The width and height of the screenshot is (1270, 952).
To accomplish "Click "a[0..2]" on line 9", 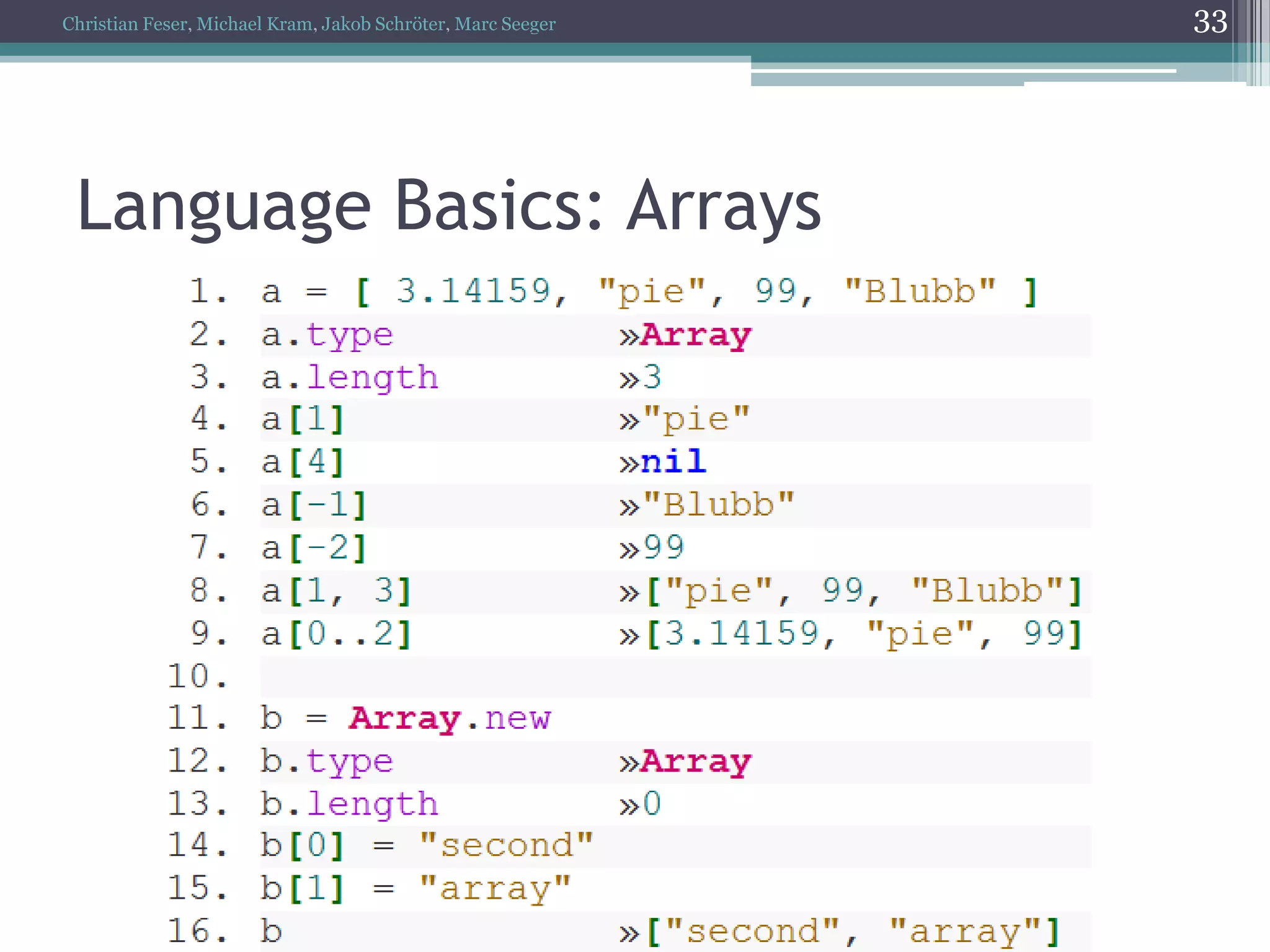I will point(336,634).
